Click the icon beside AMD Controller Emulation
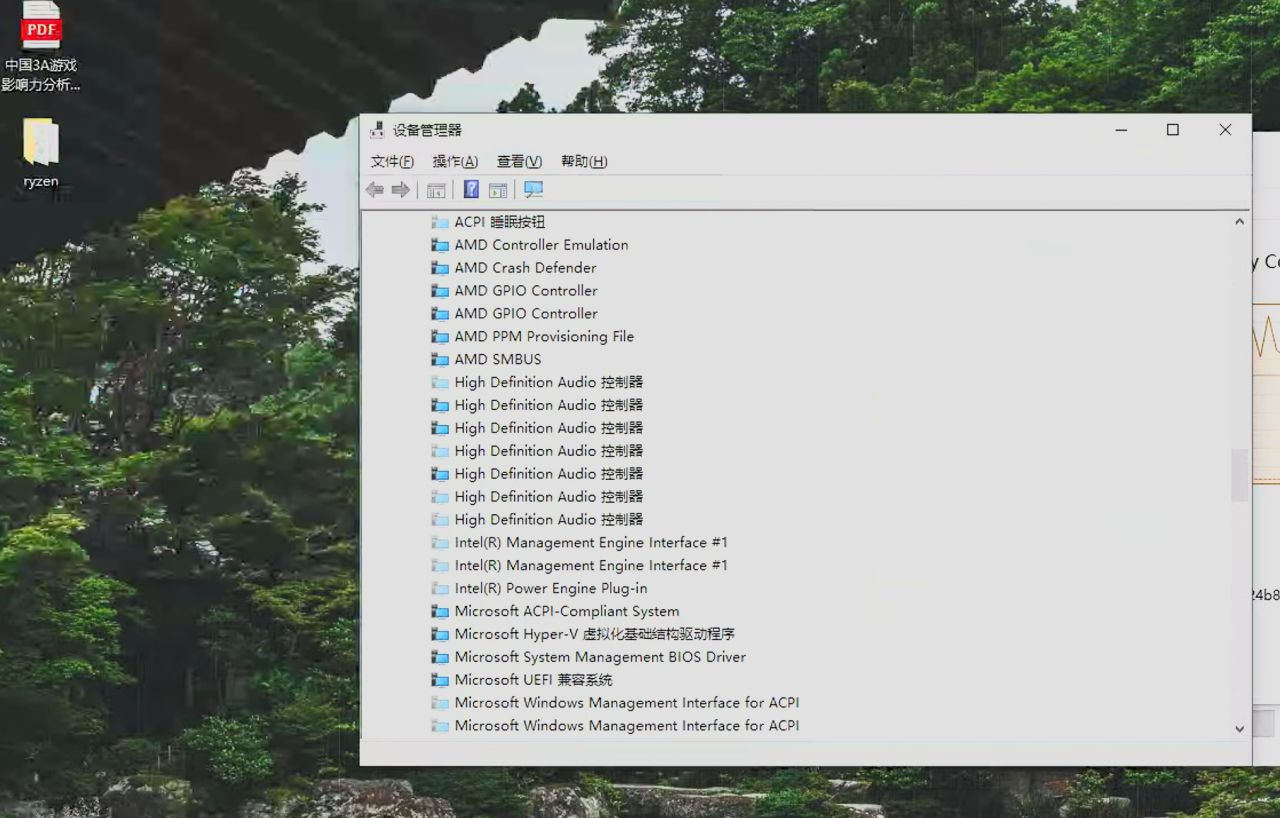 440,245
